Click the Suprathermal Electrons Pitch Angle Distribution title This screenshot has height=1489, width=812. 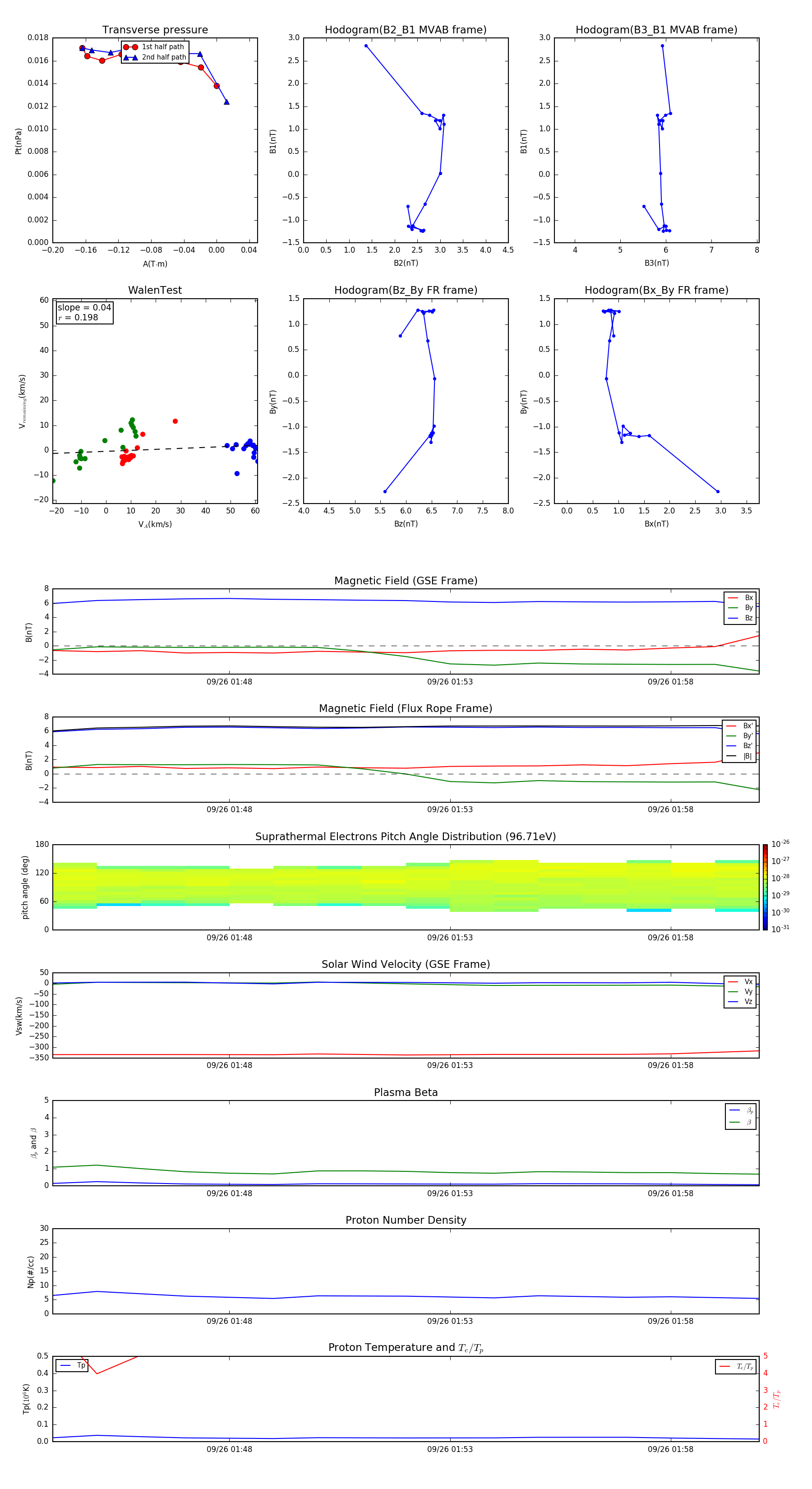(406, 837)
